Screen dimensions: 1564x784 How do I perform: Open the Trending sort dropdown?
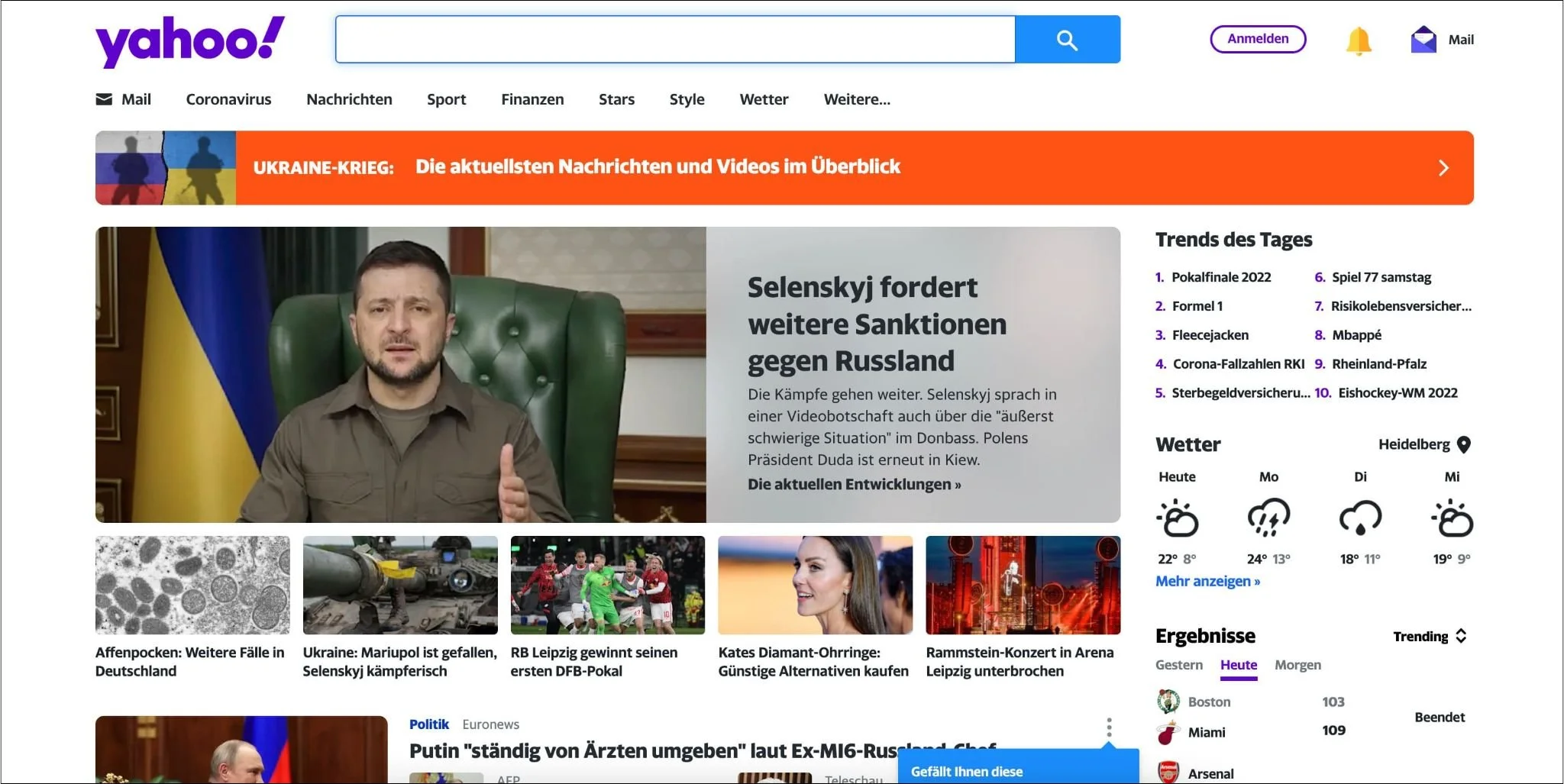(x=1430, y=636)
